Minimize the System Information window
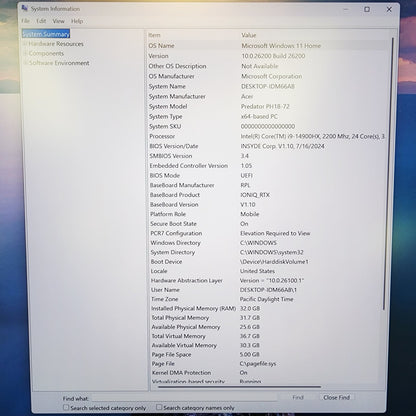This screenshot has width=416, height=416. [x=346, y=9]
